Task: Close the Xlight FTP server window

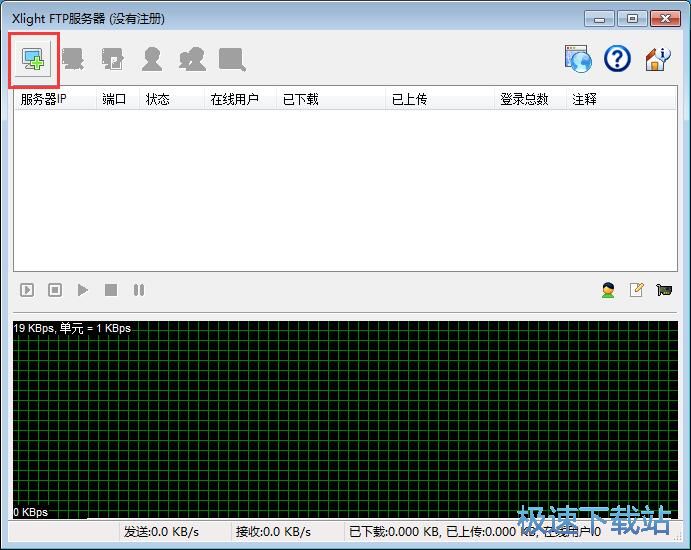Action: [x=665, y=19]
